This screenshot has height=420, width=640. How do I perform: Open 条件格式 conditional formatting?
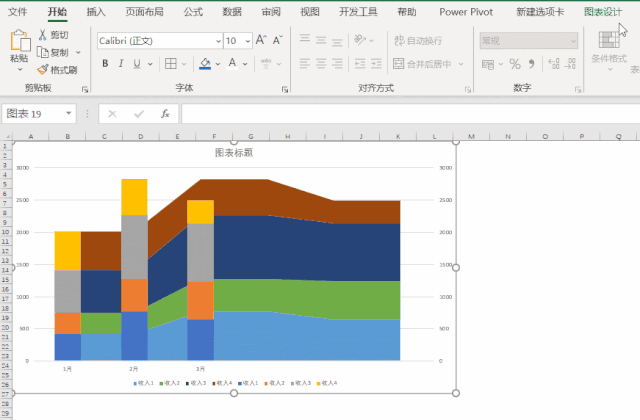pos(609,50)
